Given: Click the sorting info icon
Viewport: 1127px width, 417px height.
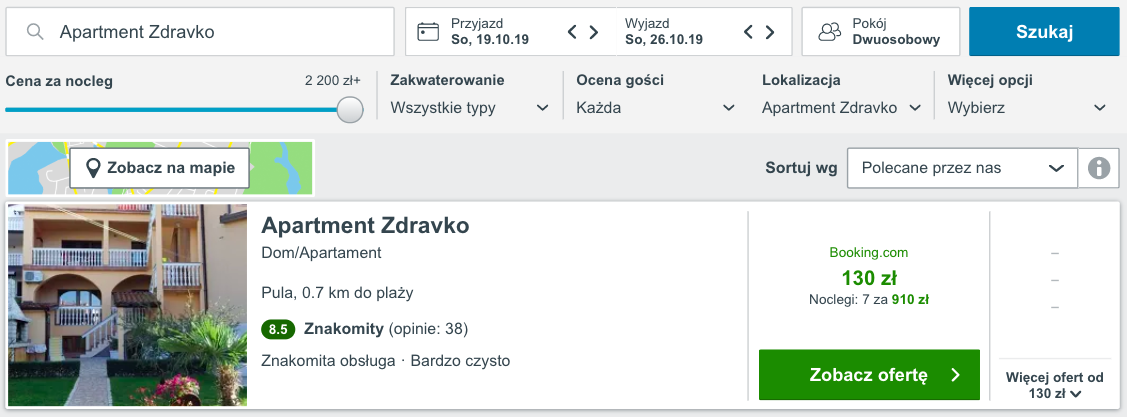Looking at the screenshot, I should pyautogui.click(x=1099, y=168).
